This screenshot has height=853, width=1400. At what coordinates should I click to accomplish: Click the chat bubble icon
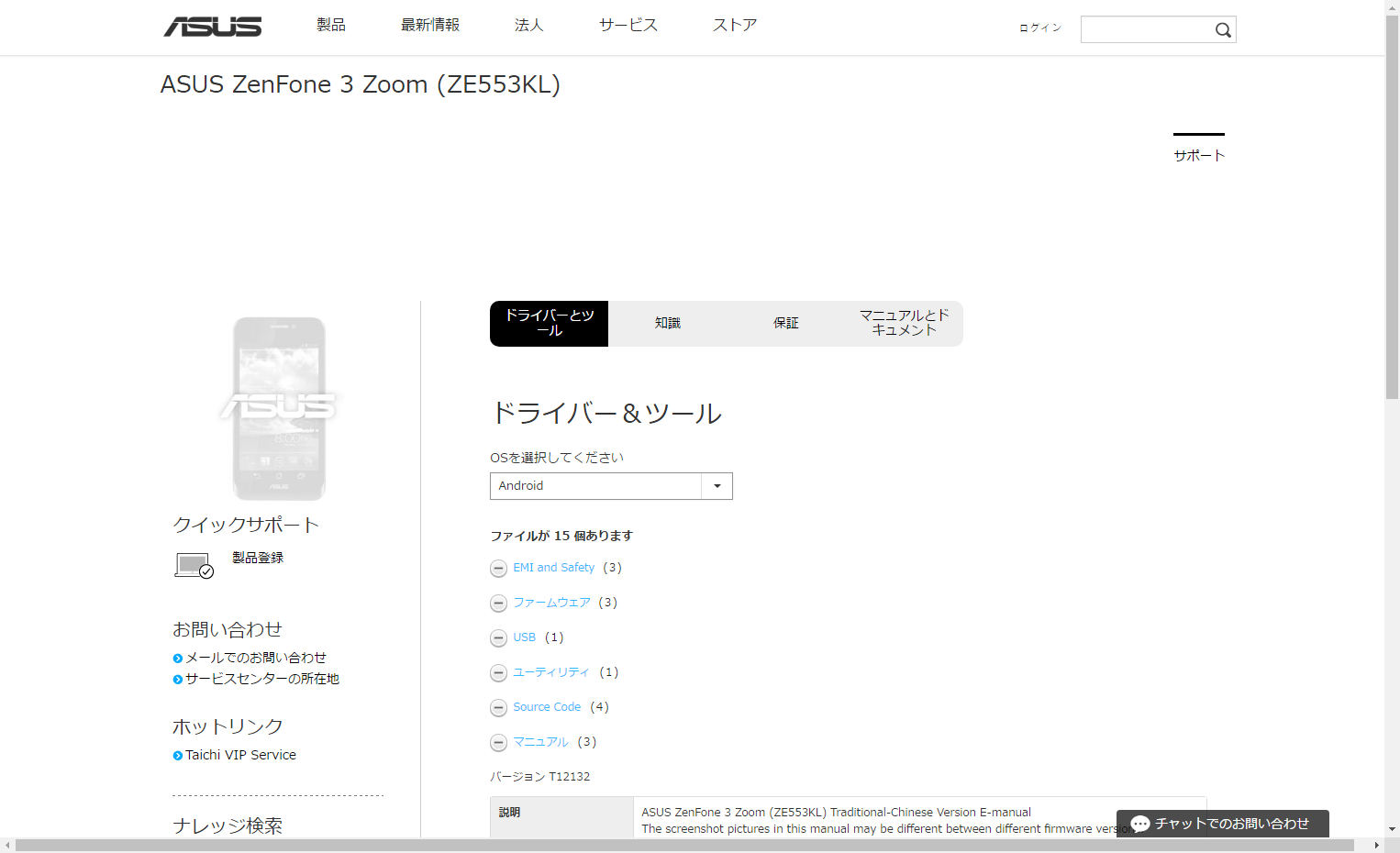click(1140, 824)
